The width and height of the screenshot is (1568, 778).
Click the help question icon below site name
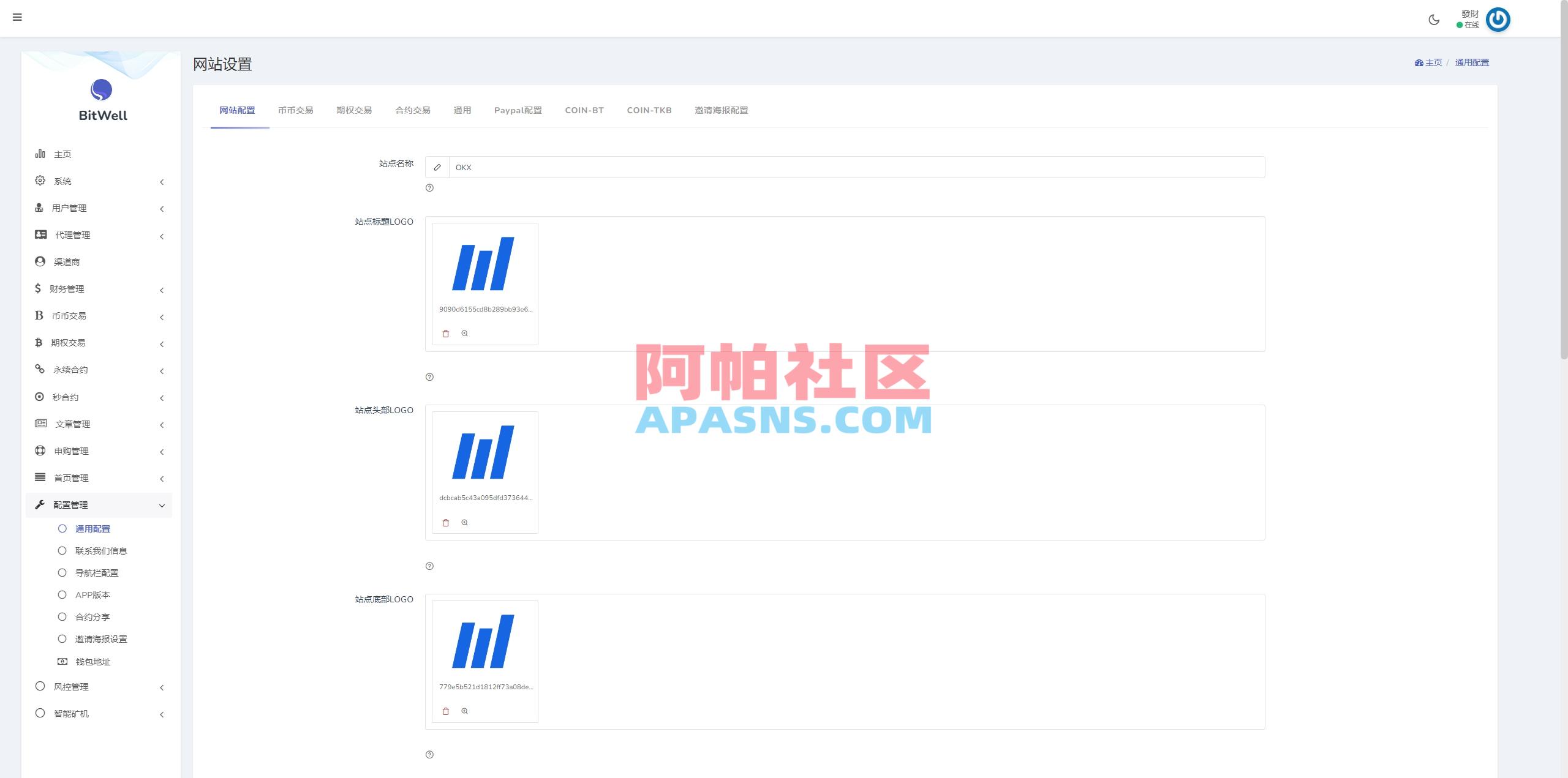click(x=430, y=188)
